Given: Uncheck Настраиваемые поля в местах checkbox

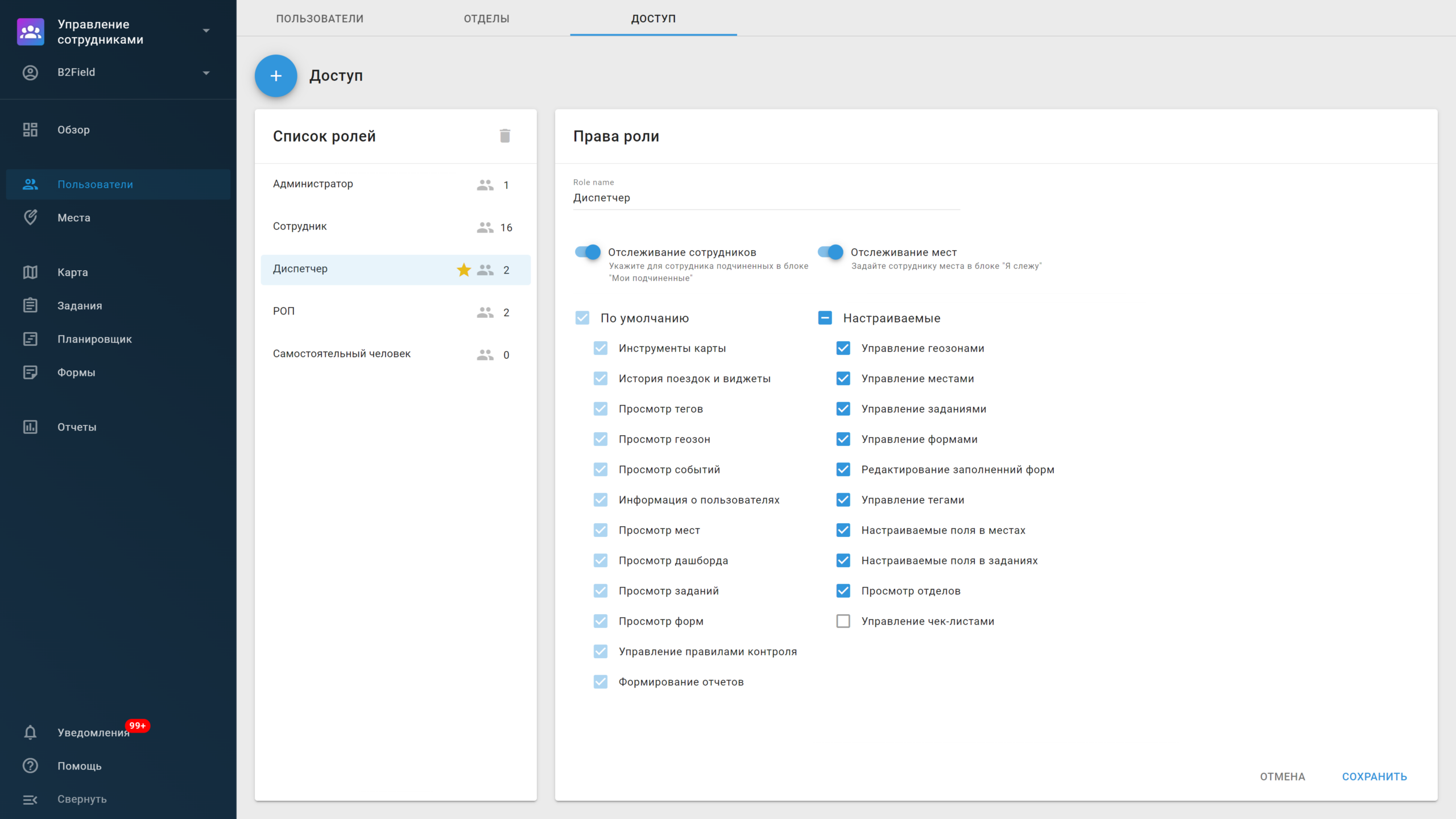Looking at the screenshot, I should [x=843, y=530].
